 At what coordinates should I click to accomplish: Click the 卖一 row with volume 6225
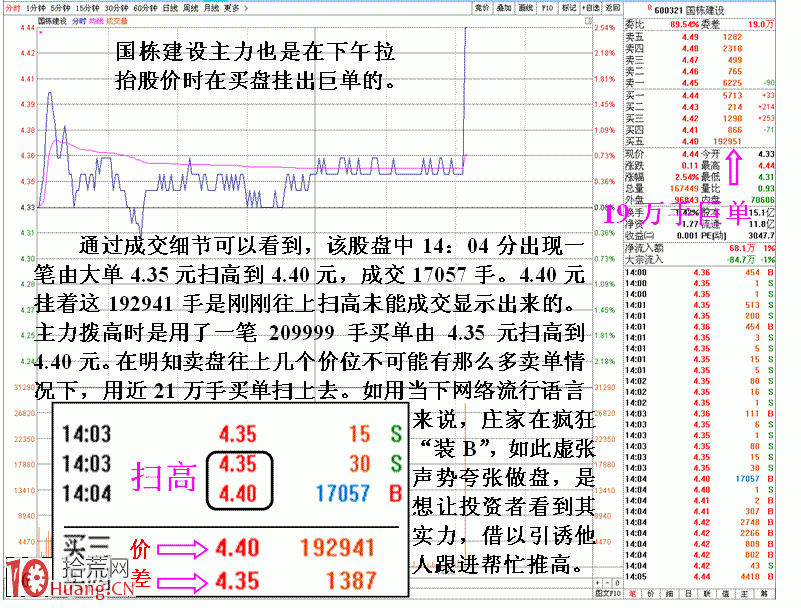(700, 83)
